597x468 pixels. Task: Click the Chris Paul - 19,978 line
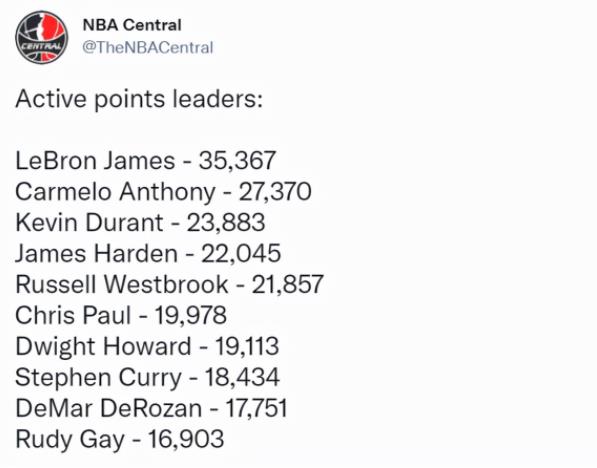121,315
